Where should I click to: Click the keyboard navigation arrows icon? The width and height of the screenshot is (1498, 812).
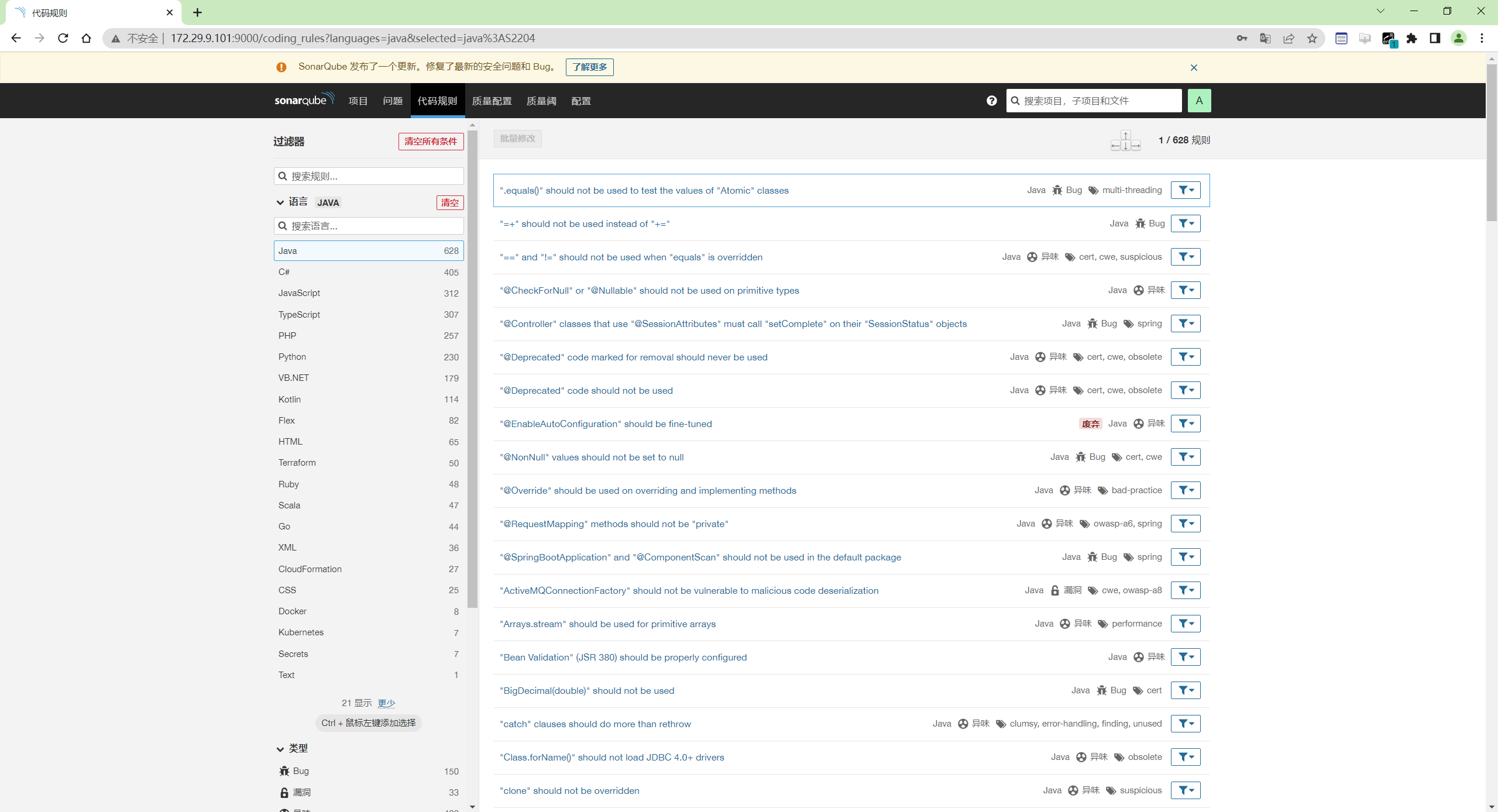point(1125,140)
